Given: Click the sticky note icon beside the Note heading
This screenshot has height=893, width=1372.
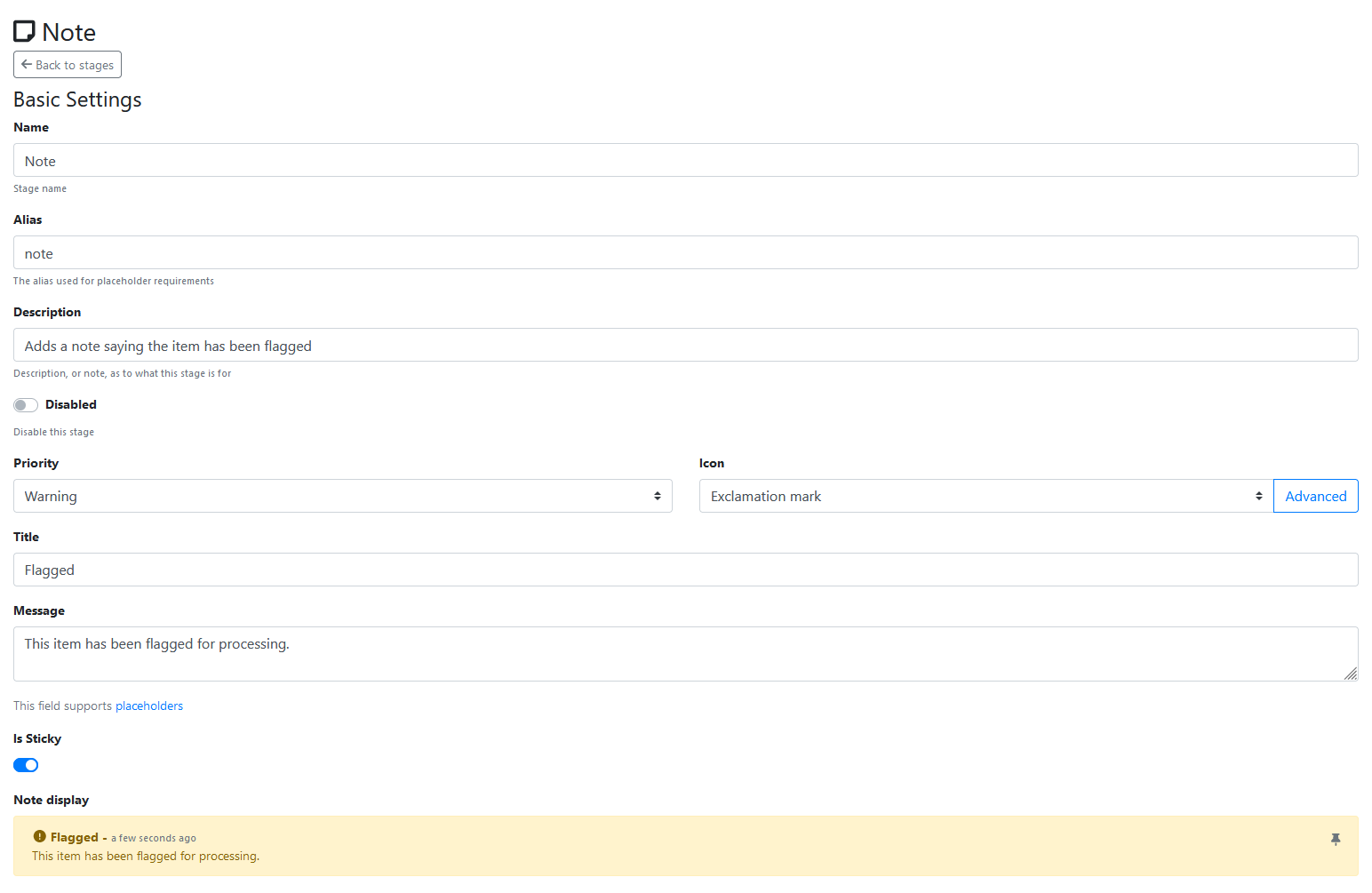Looking at the screenshot, I should [24, 32].
